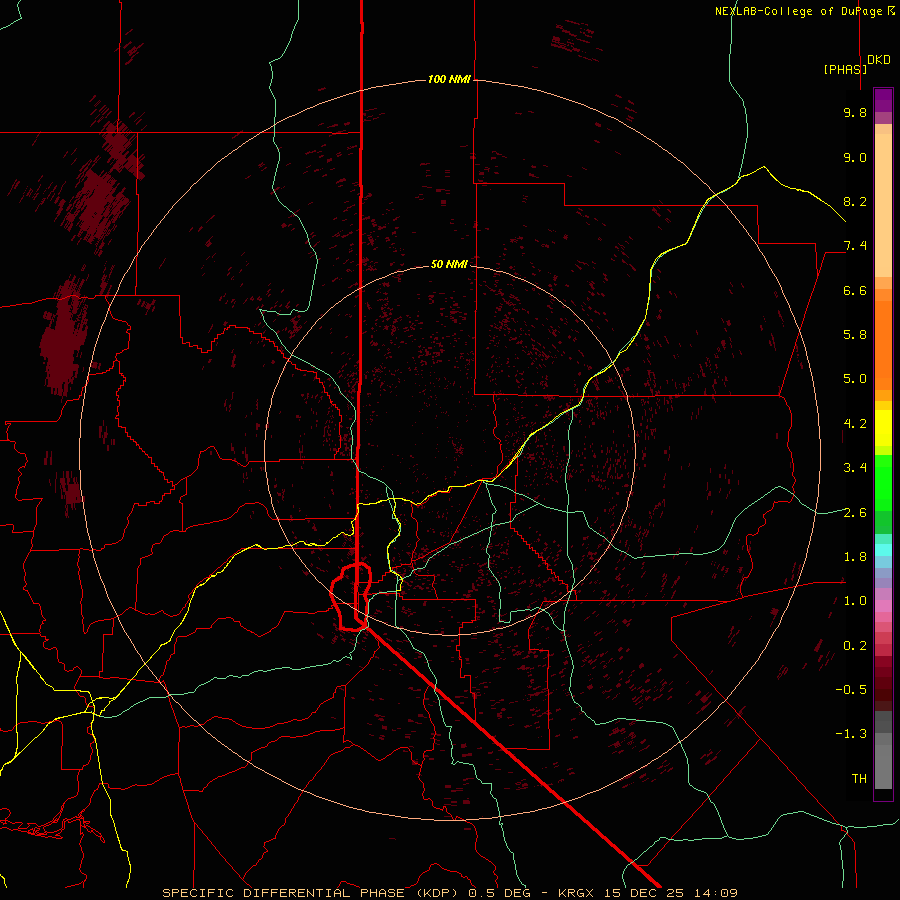Click the 5.0 value on the scale

click(855, 379)
